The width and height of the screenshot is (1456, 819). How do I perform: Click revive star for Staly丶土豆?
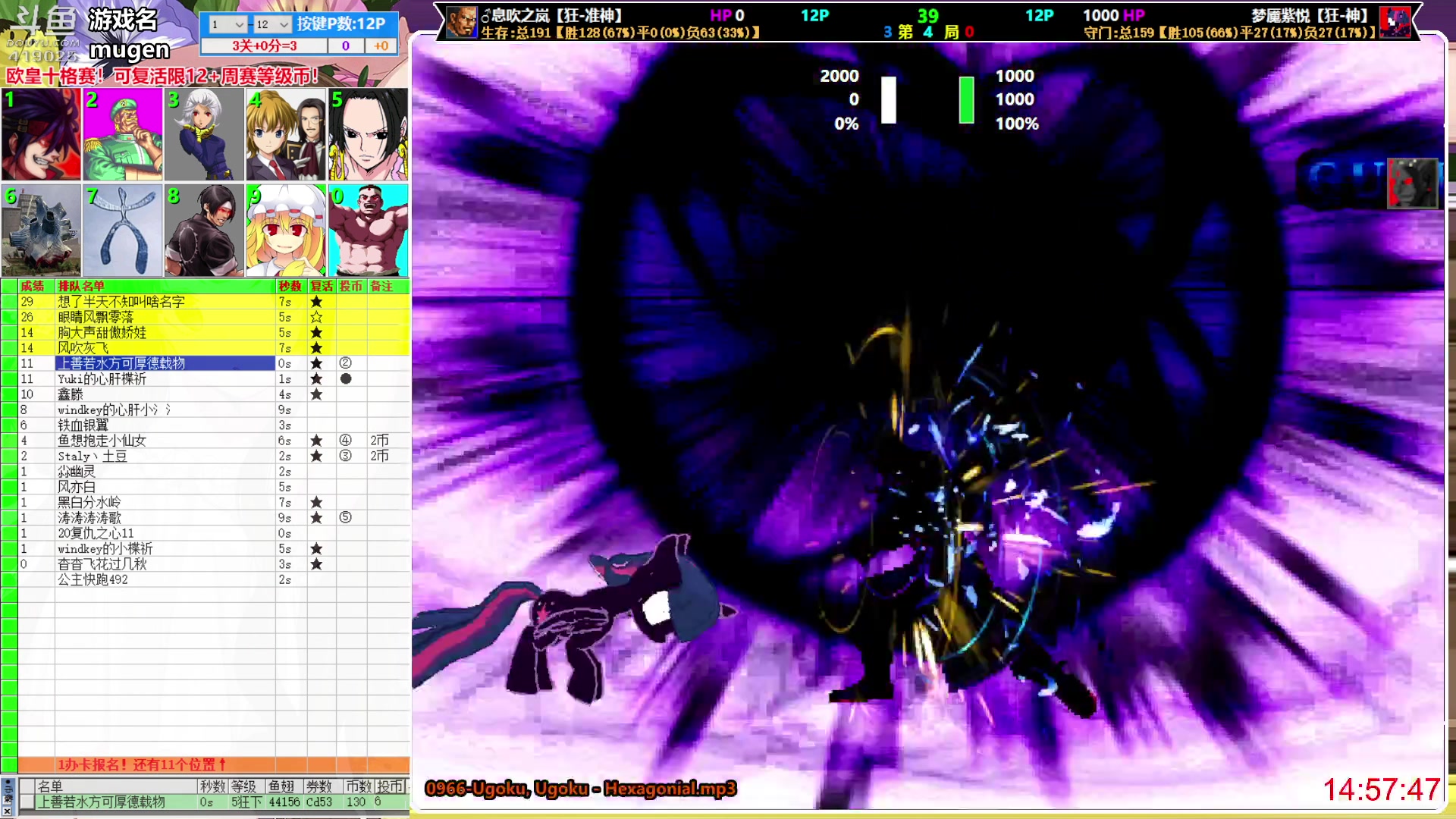click(x=316, y=456)
